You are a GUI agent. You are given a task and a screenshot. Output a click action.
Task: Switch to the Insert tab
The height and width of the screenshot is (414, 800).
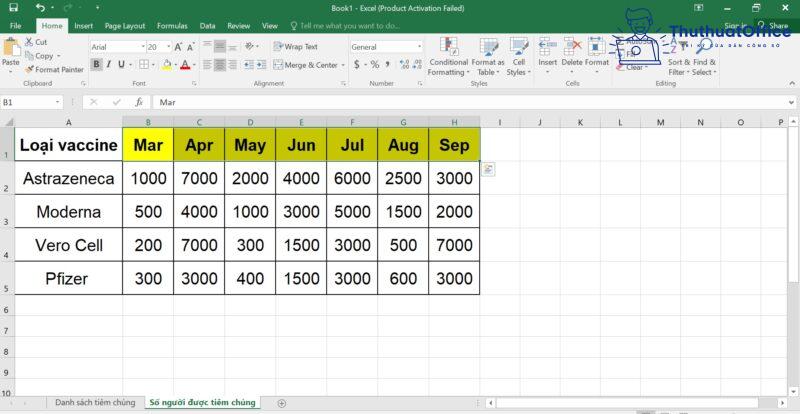pos(84,26)
